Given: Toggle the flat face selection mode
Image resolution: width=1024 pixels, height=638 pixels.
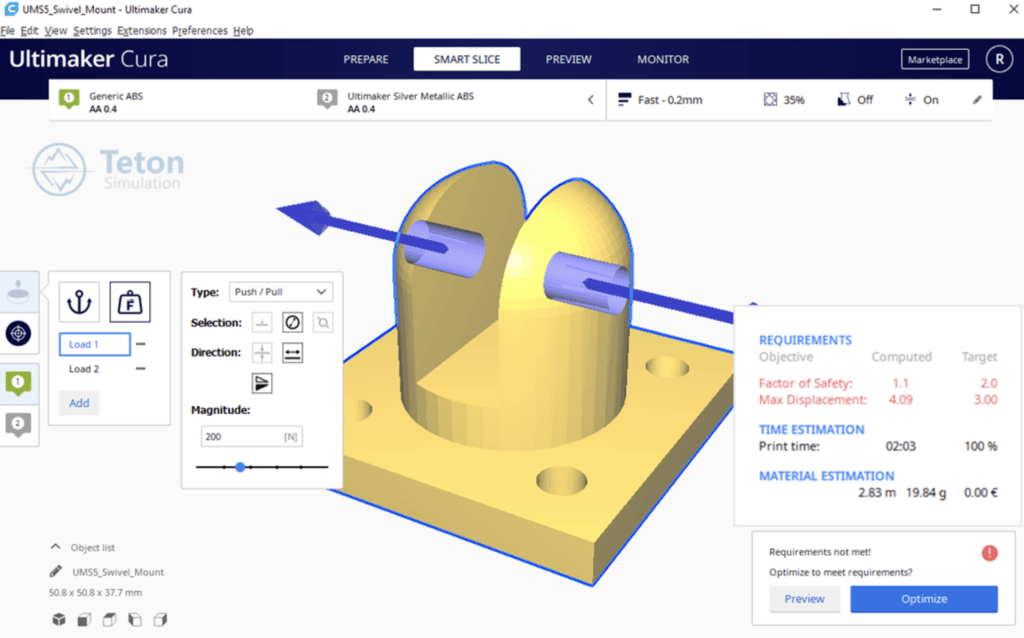Looking at the screenshot, I should [262, 323].
